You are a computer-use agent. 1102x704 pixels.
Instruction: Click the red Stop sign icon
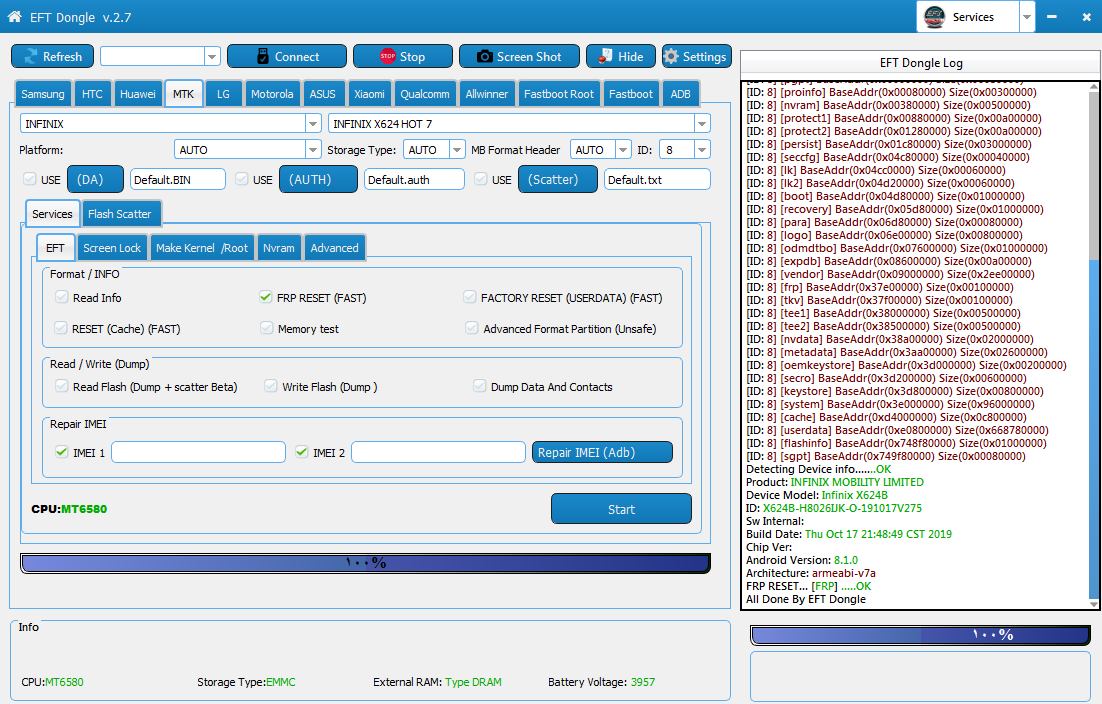387,56
